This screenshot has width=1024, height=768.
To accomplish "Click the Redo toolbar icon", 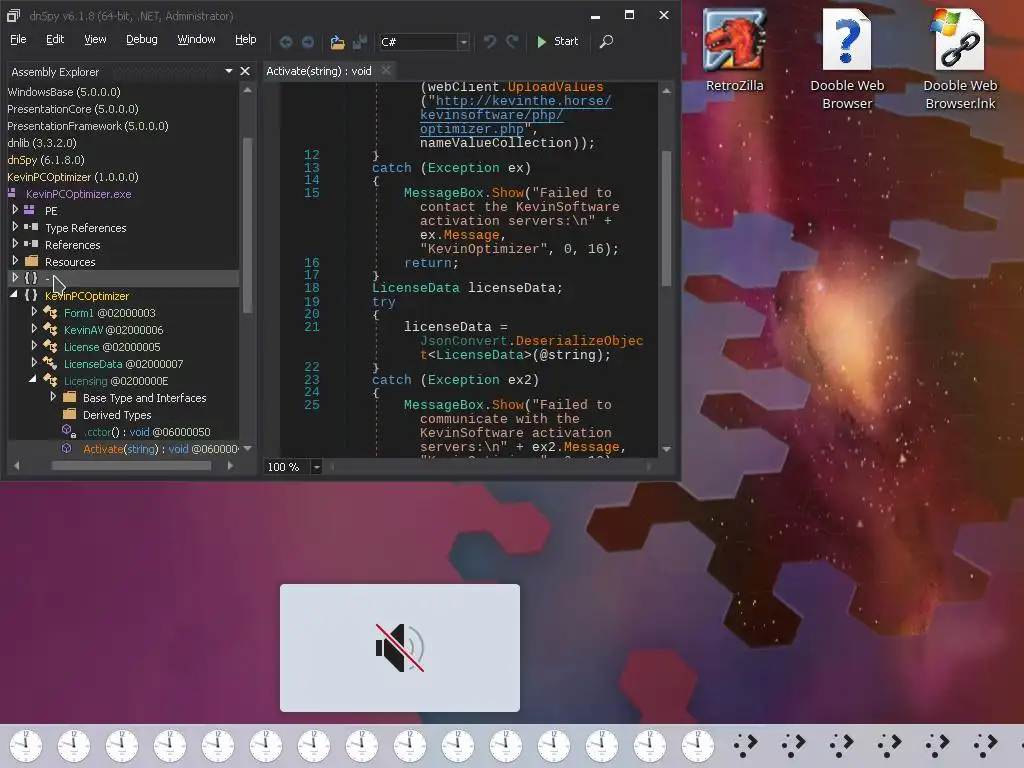I will (512, 42).
